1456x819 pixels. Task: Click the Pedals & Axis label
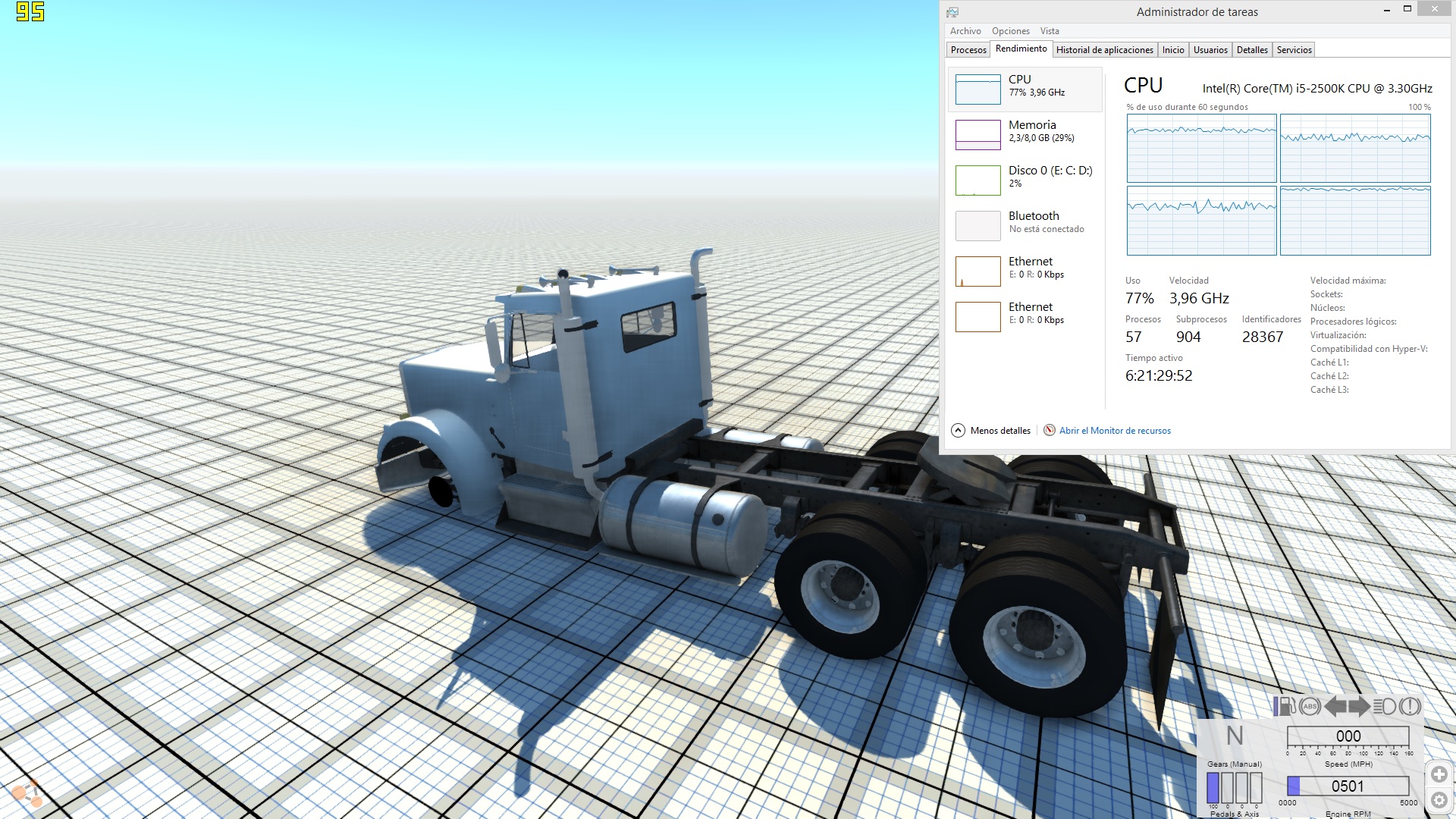tap(1235, 814)
